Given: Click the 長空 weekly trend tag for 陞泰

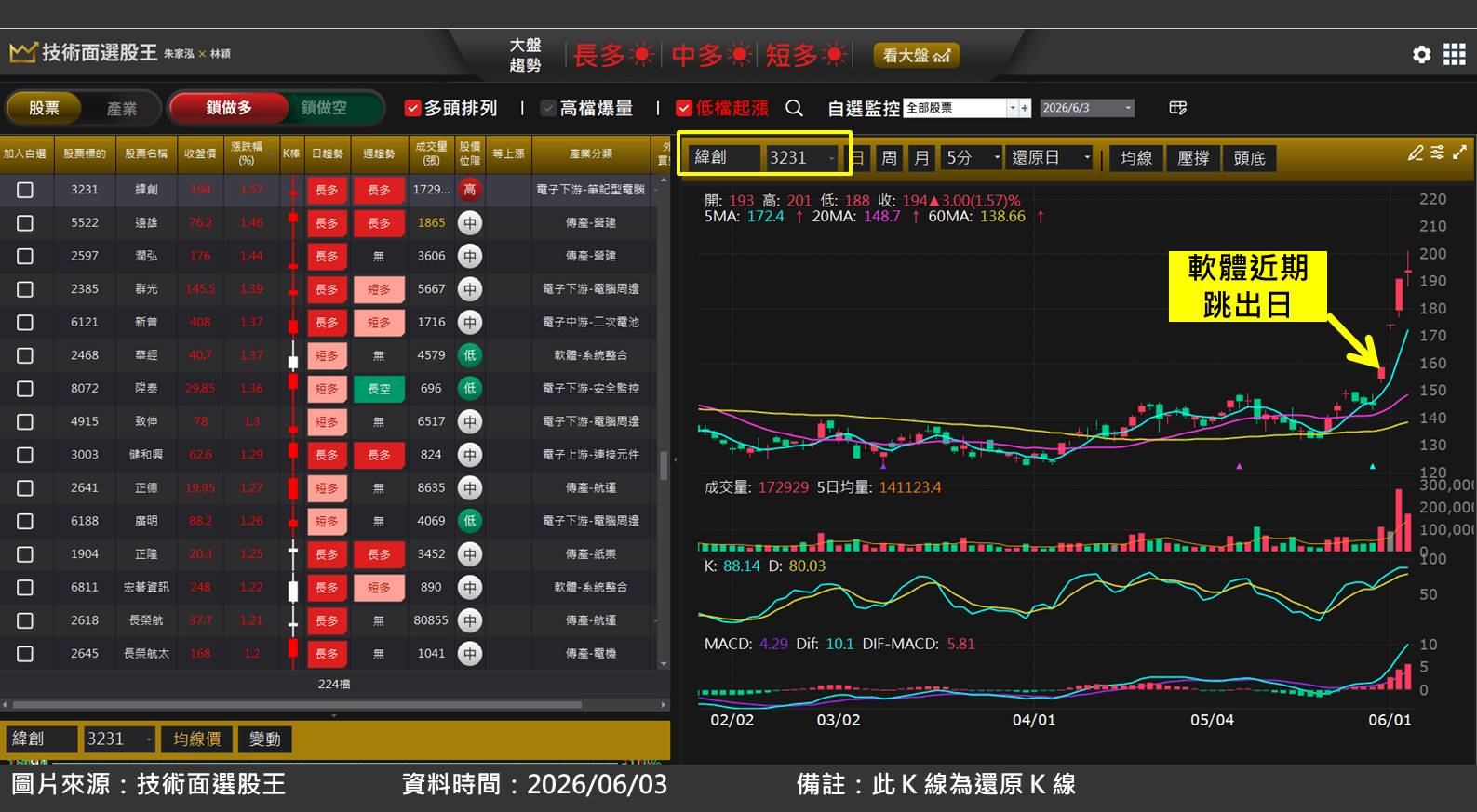Looking at the screenshot, I should (x=379, y=389).
